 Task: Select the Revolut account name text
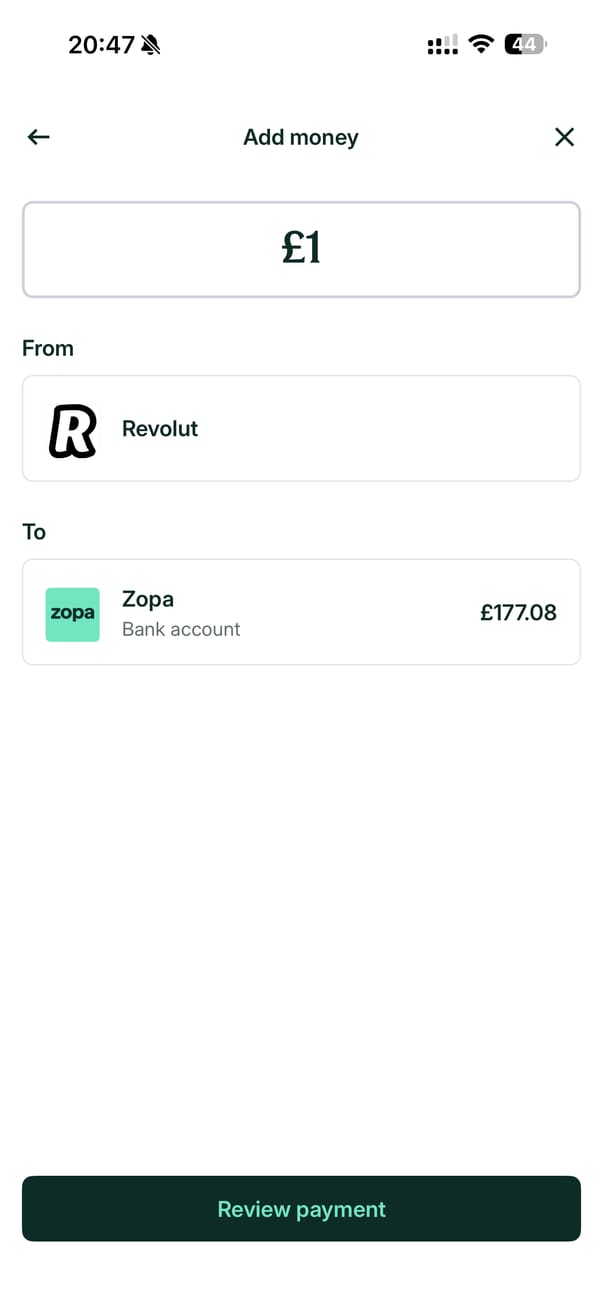coord(160,429)
